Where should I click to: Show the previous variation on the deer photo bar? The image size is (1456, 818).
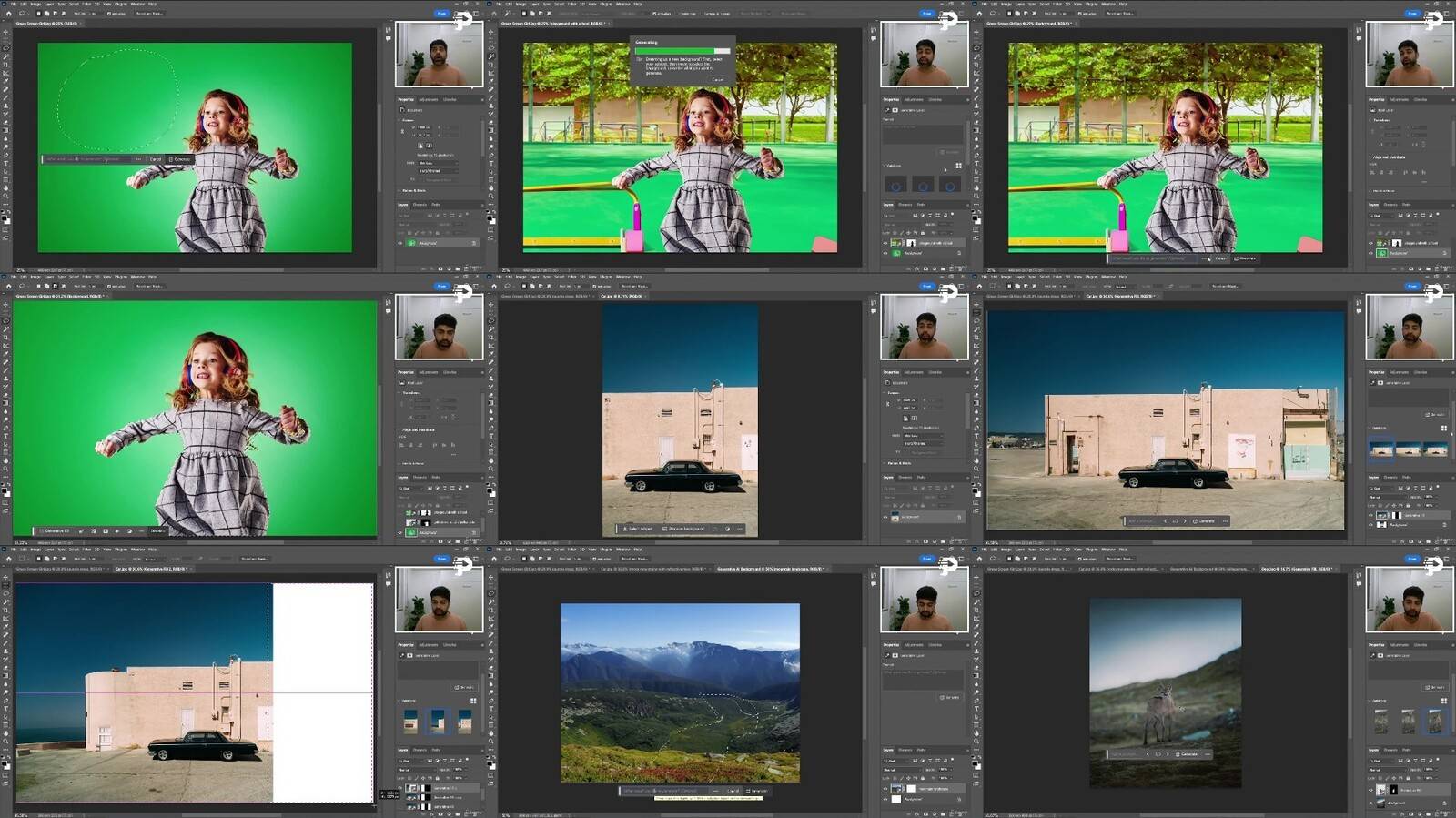[1148, 754]
